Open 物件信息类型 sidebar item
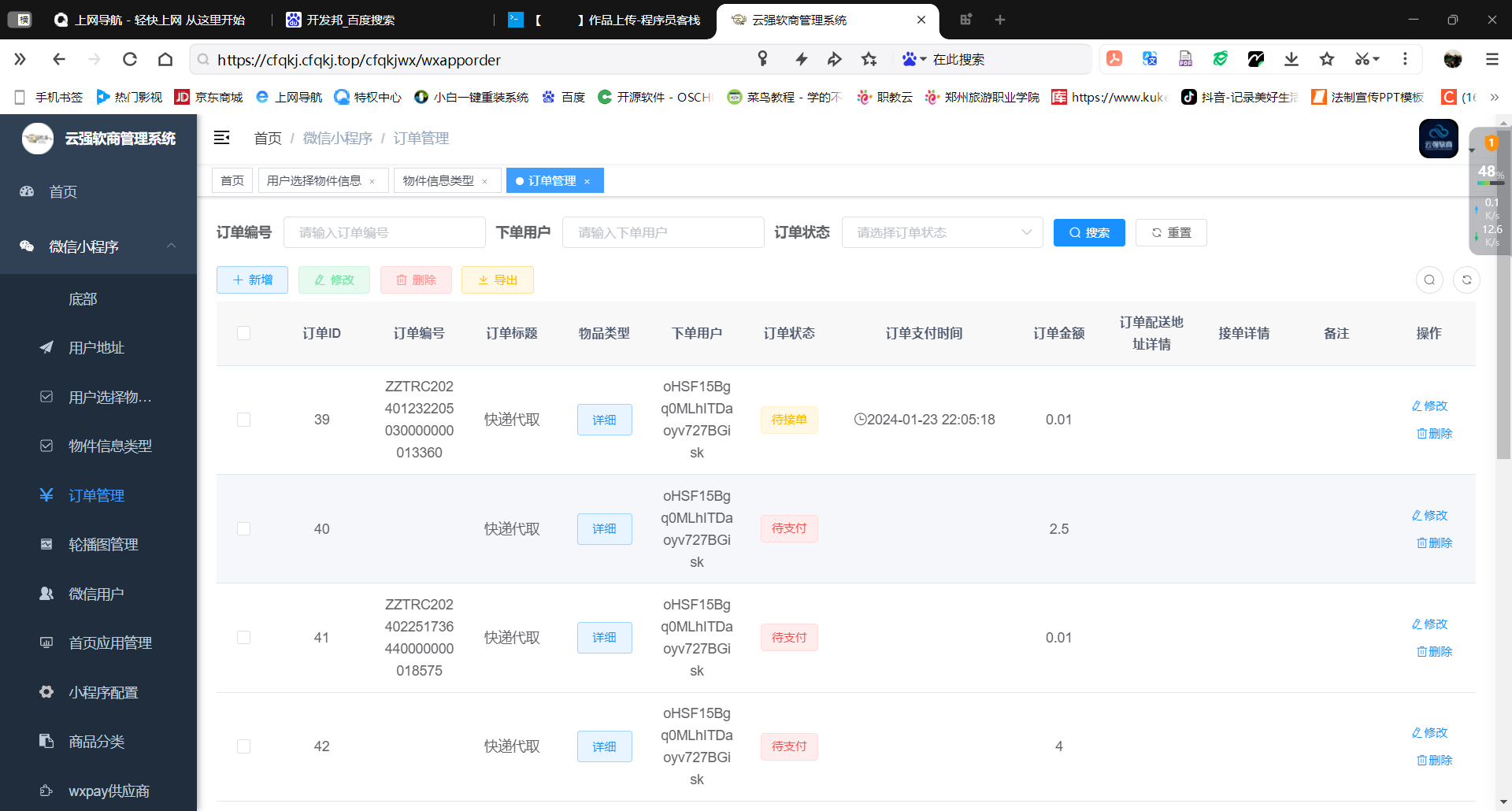Screen dimensions: 1512x811 tap(98, 446)
